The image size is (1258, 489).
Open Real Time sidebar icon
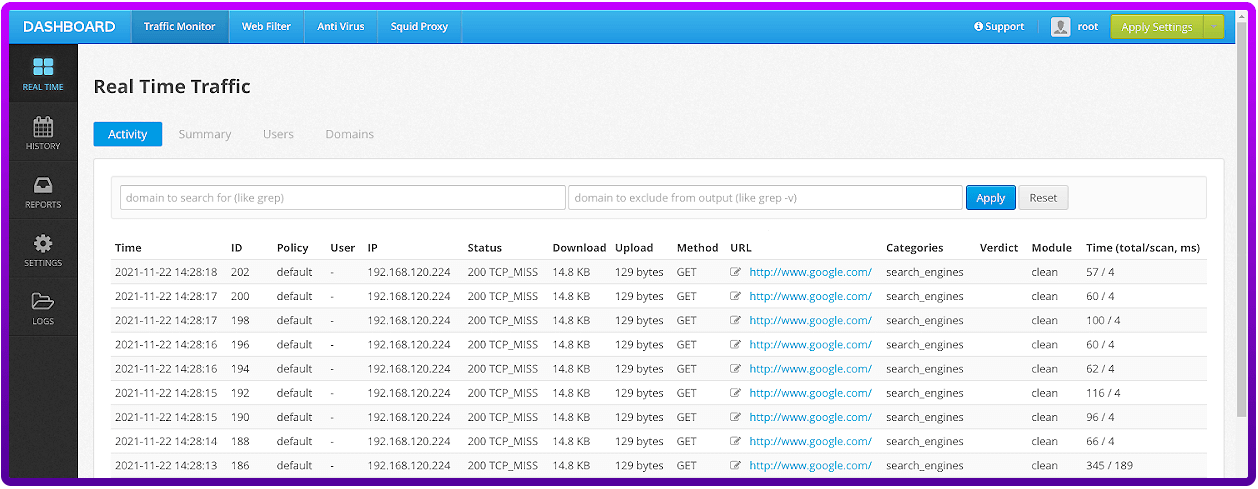coord(43,68)
